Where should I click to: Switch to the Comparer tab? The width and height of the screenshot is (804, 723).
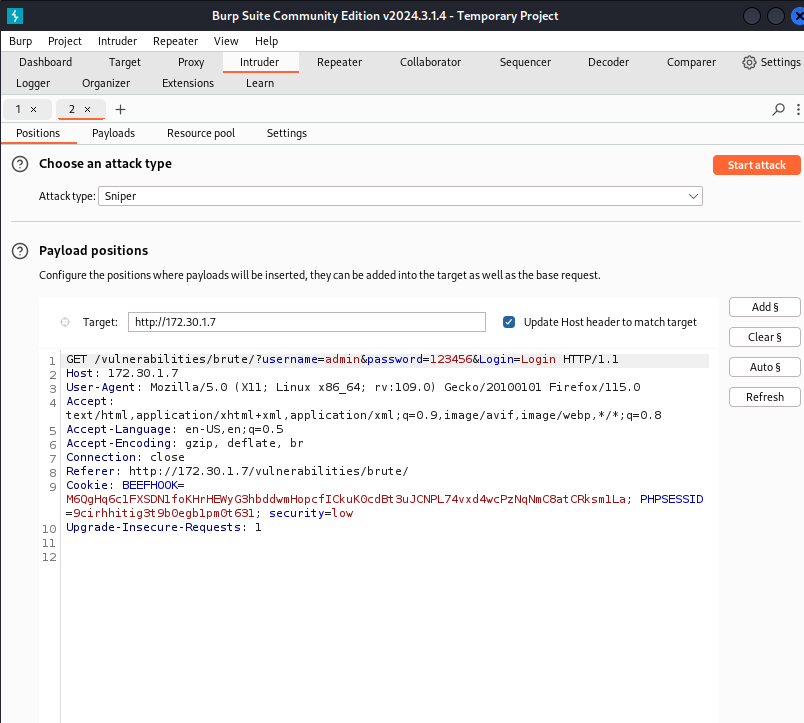click(691, 62)
